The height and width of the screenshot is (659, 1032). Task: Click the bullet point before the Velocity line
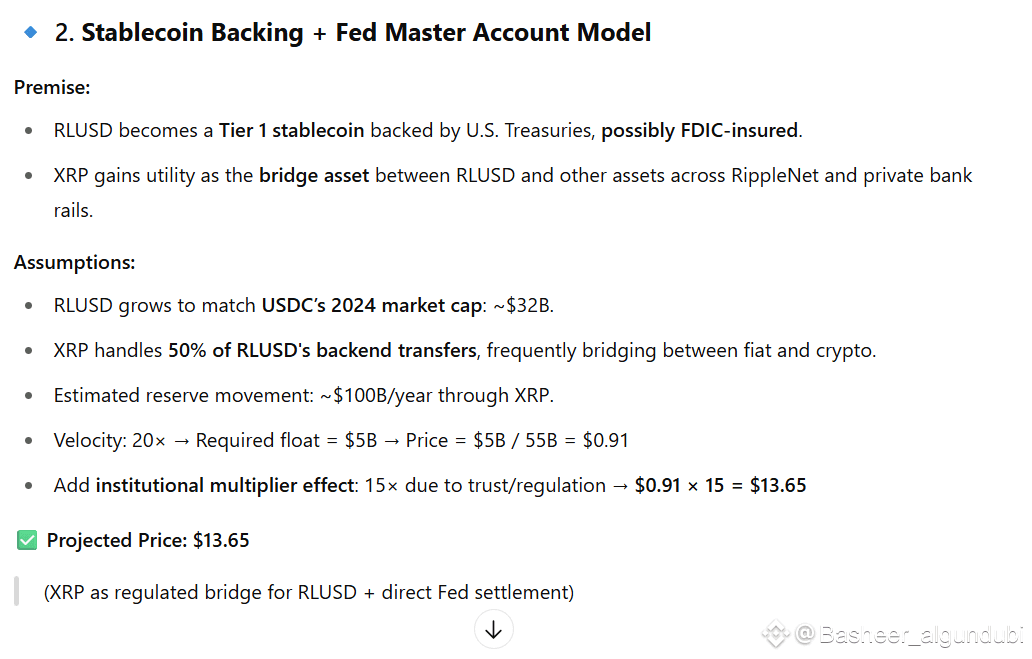(32, 441)
